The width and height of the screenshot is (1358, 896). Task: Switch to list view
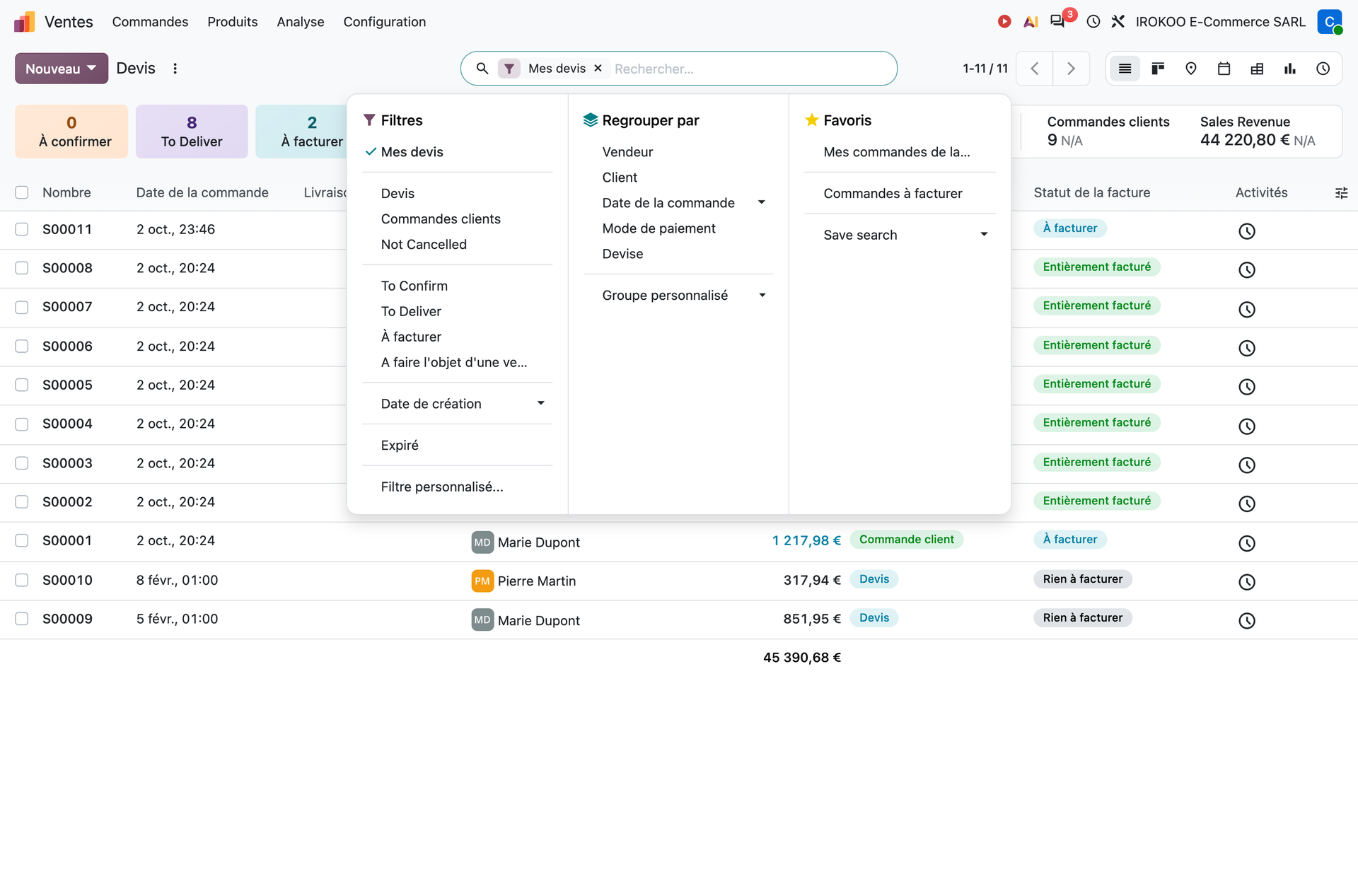(1125, 69)
